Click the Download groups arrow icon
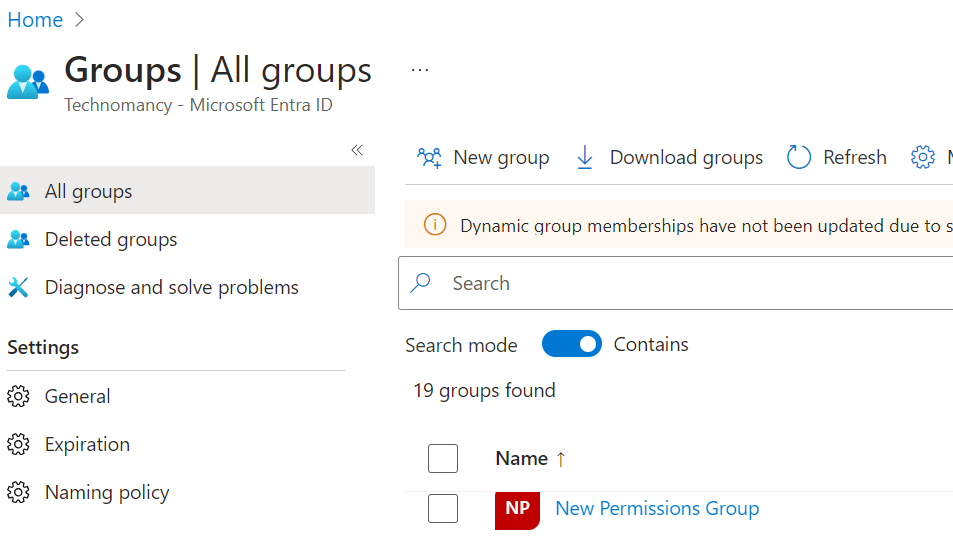The width and height of the screenshot is (953, 537). click(585, 157)
